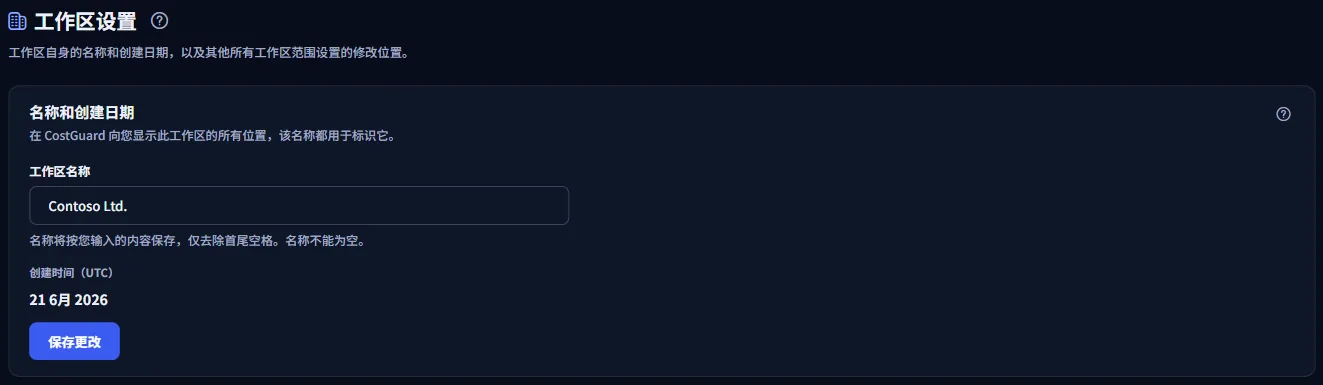The image size is (1323, 385).
Task: Click the year 2026 in creation date
Action: (90, 299)
